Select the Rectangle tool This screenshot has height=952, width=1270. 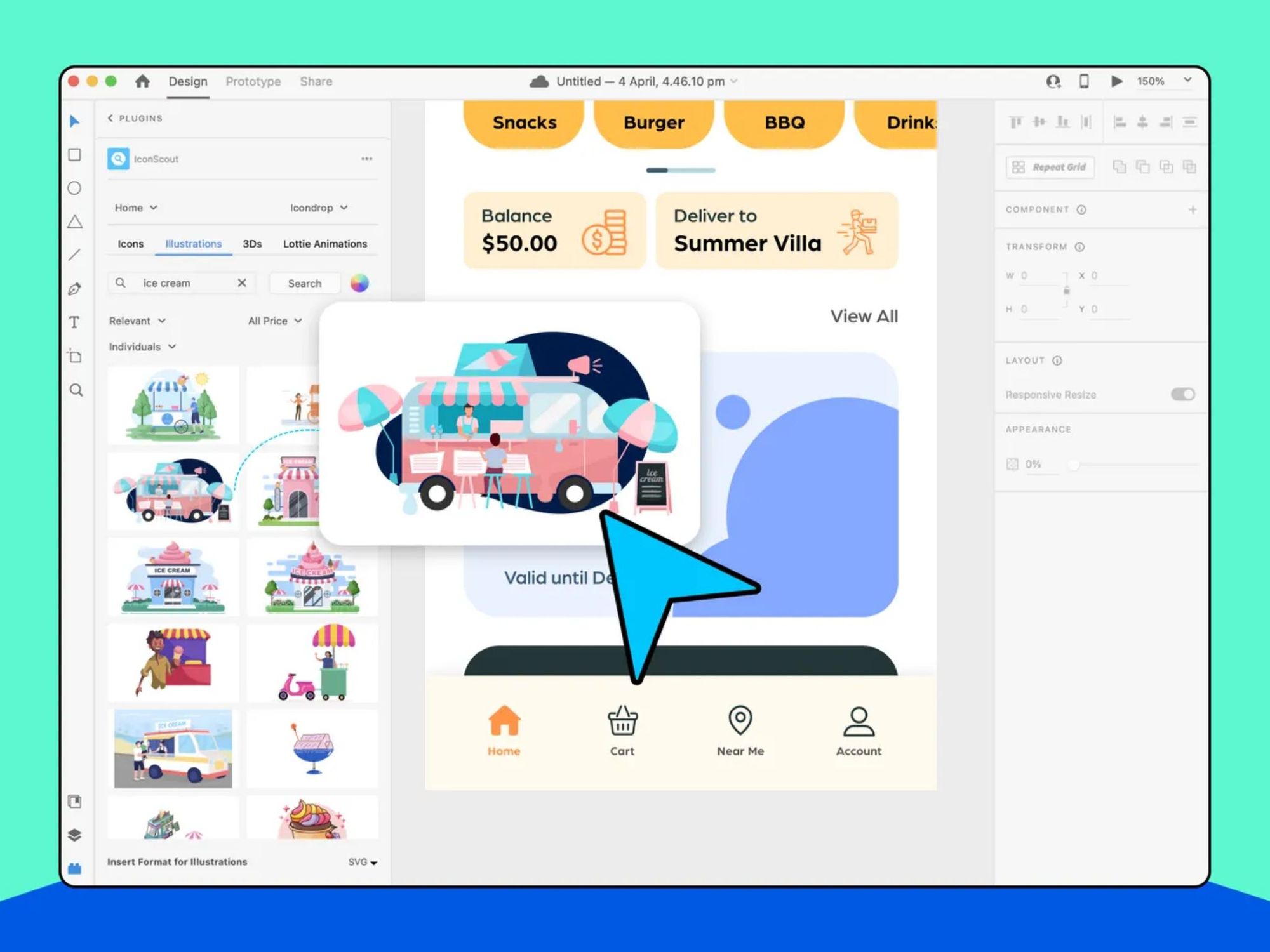75,154
